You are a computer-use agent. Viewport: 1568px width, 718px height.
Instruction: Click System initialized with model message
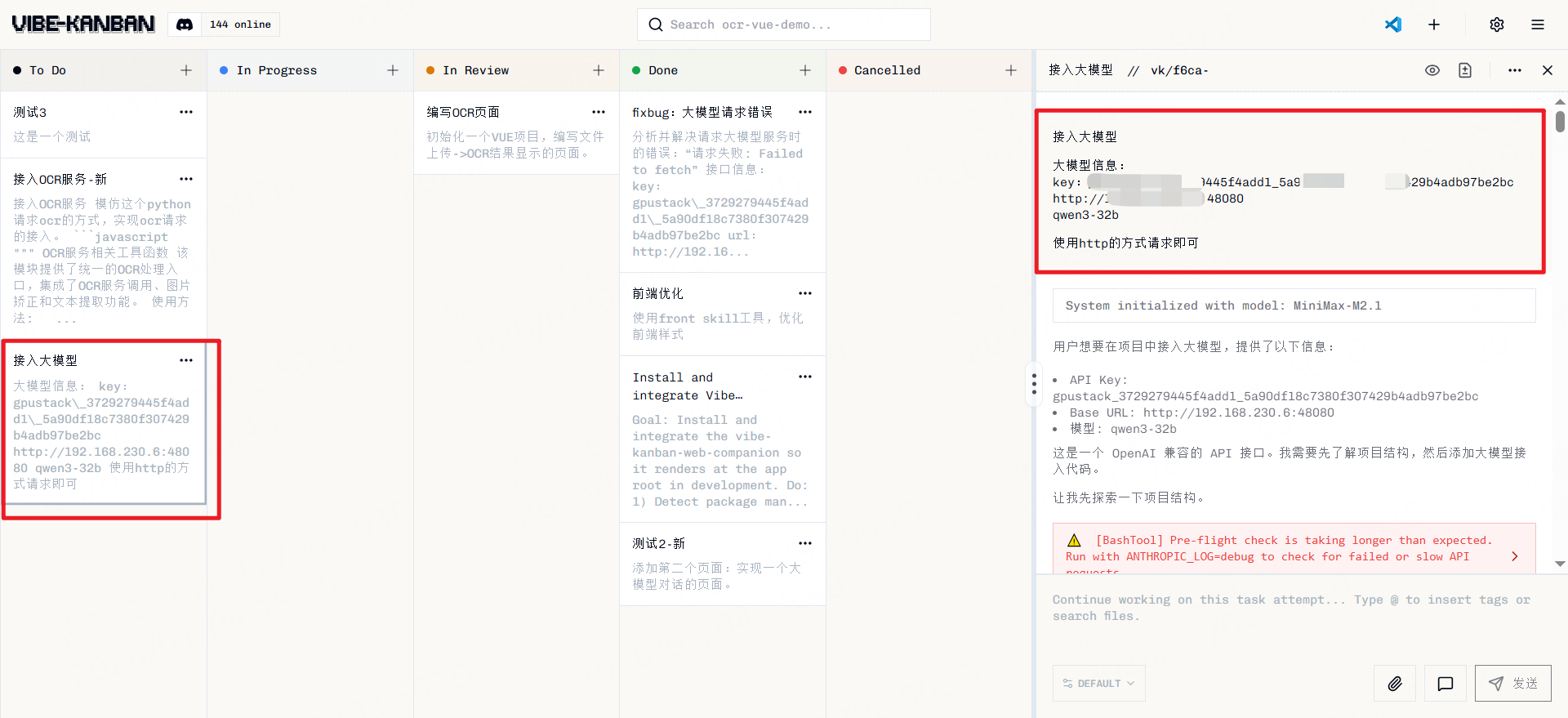click(x=1294, y=305)
